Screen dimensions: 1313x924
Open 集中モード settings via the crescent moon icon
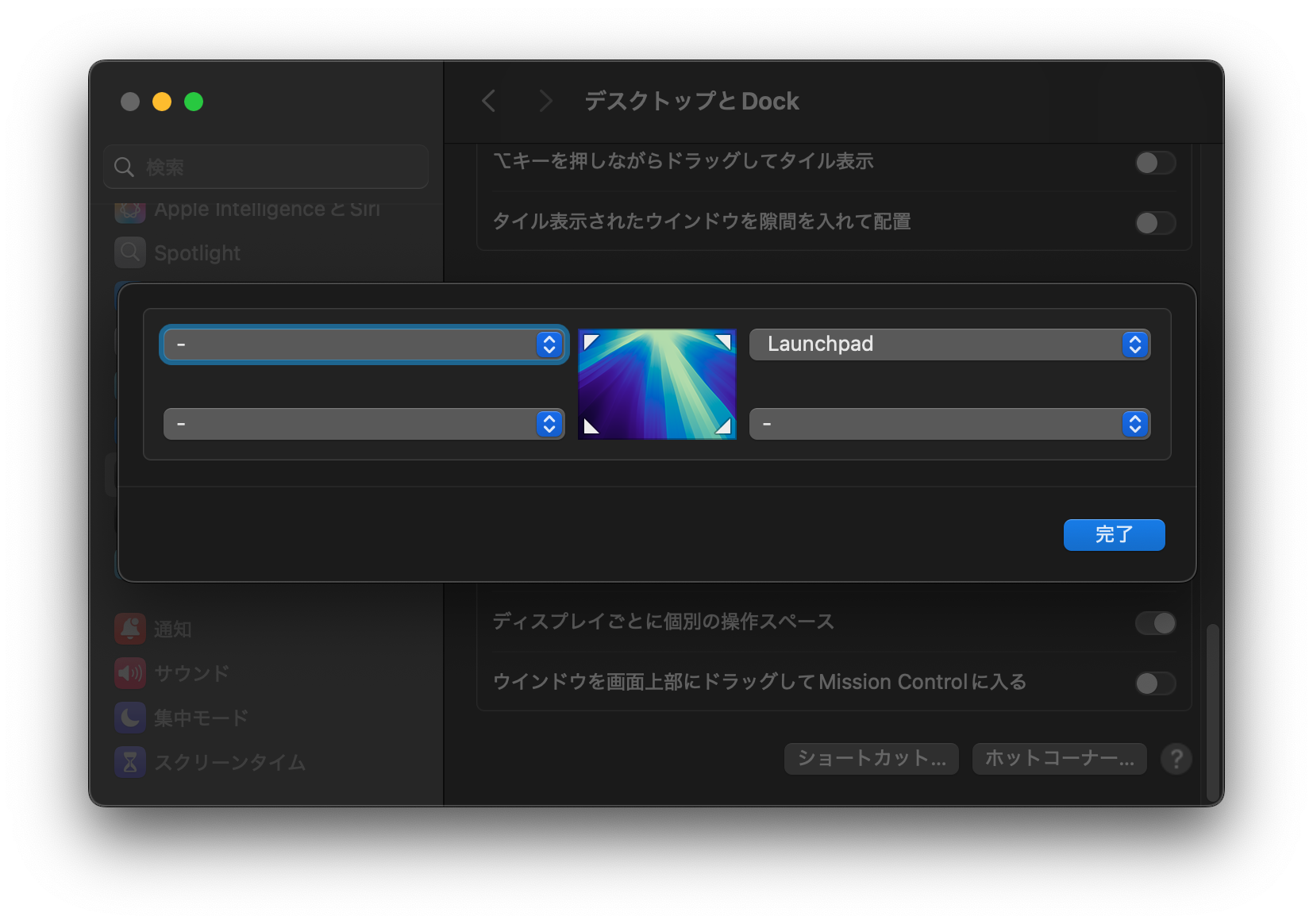point(129,717)
